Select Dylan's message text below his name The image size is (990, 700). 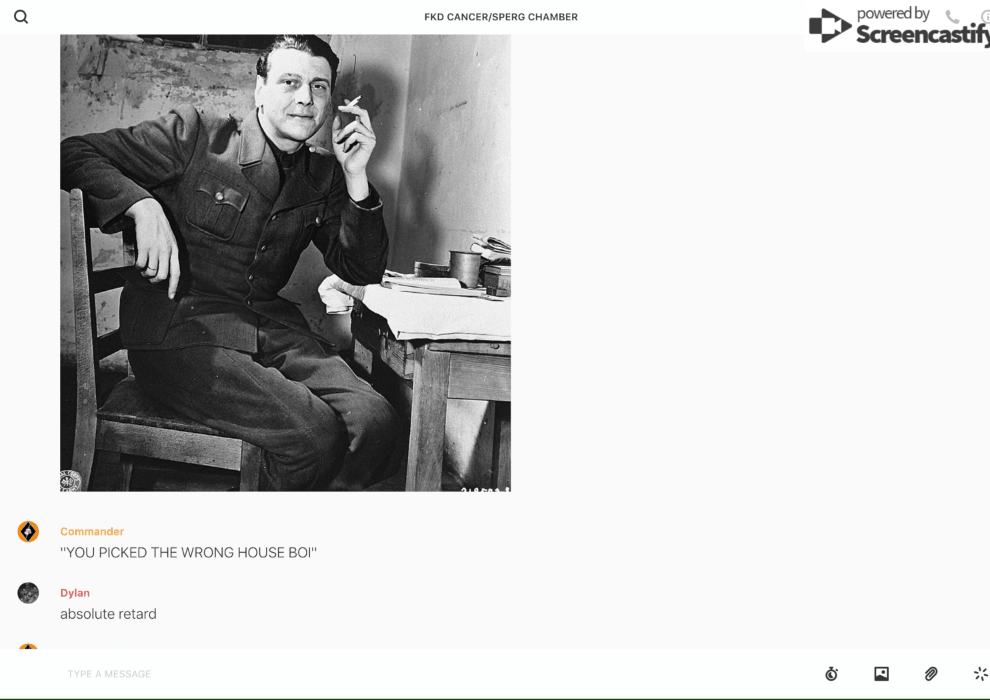pos(108,614)
